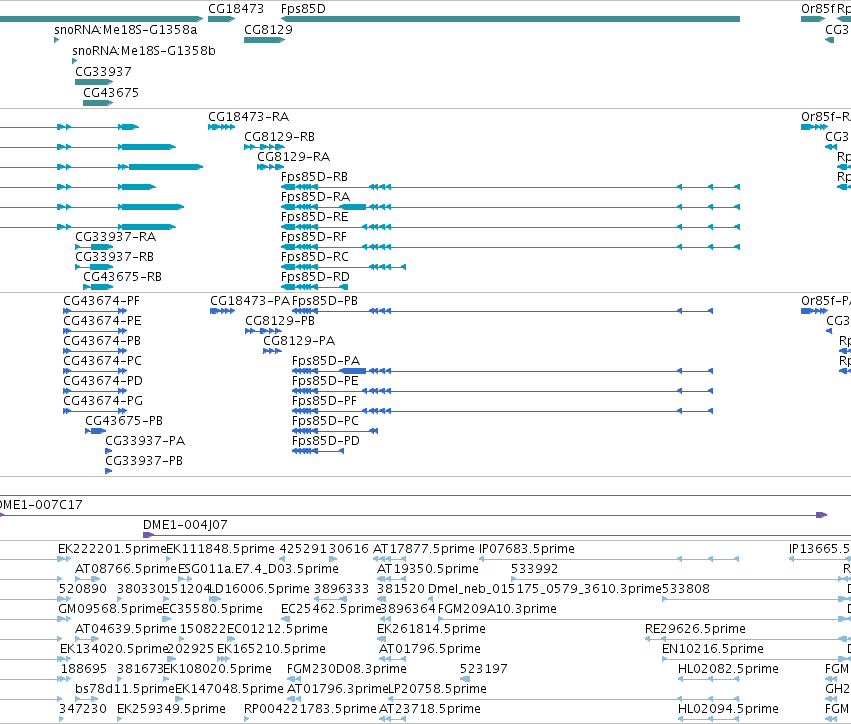Image resolution: width=851 pixels, height=724 pixels.
Task: Select EST EK261814.5prime
Action: point(431,629)
